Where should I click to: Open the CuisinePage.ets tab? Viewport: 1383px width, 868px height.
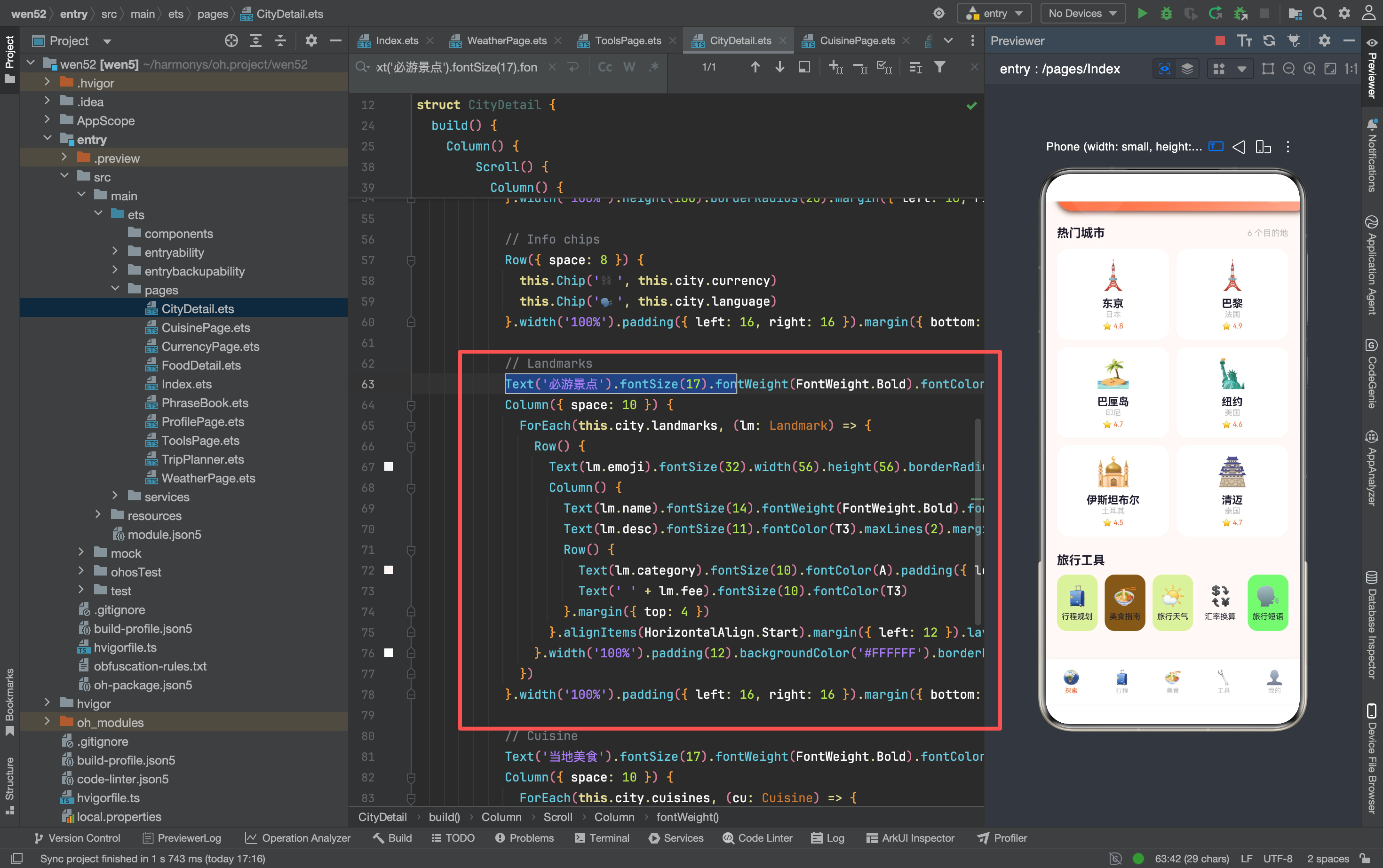point(857,40)
